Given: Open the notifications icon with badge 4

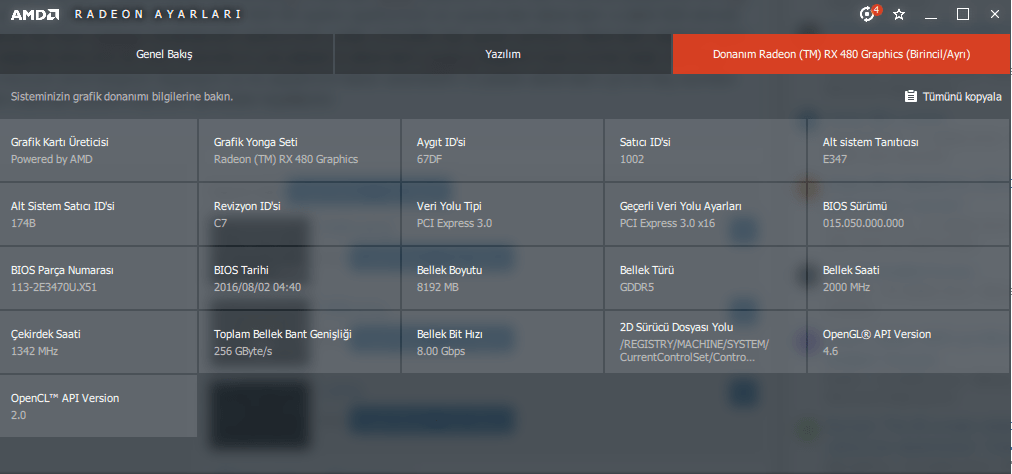Looking at the screenshot, I should pos(869,14).
